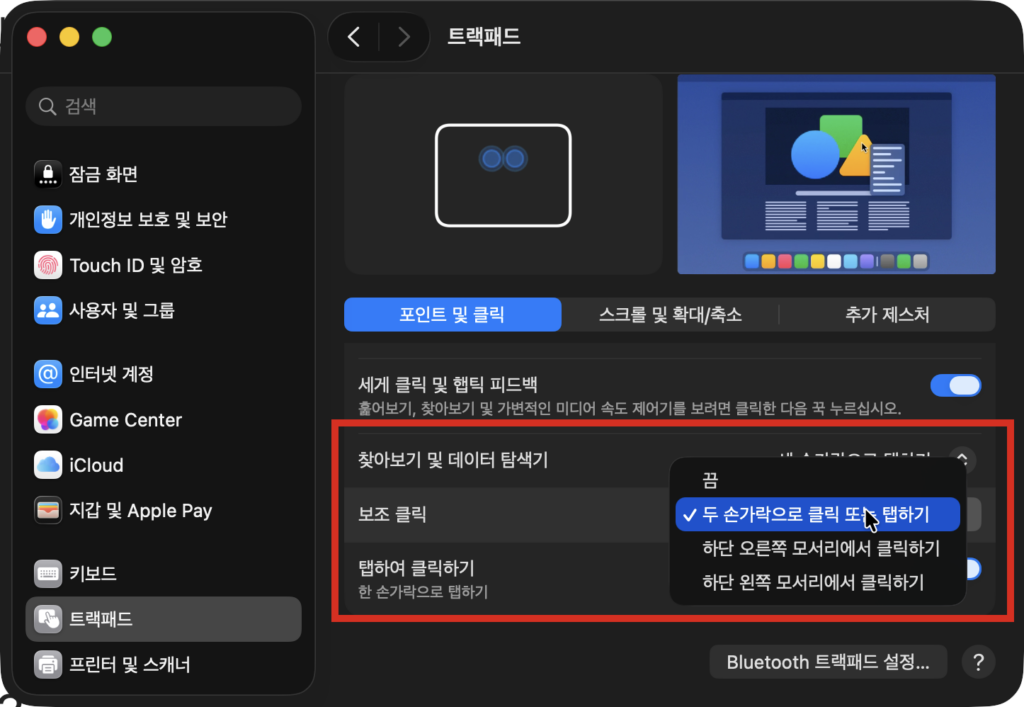
Task: Click the 키보드 keyboard icon
Action: coord(48,574)
